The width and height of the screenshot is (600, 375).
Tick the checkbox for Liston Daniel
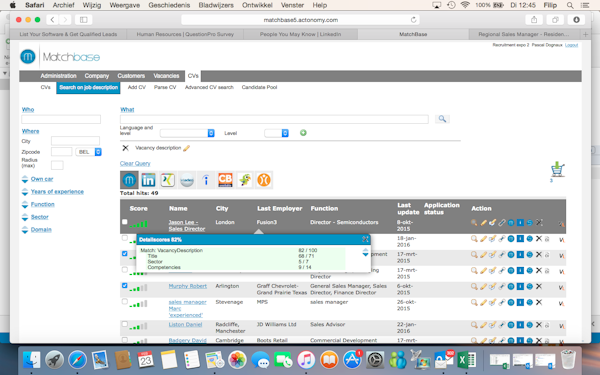tap(124, 324)
